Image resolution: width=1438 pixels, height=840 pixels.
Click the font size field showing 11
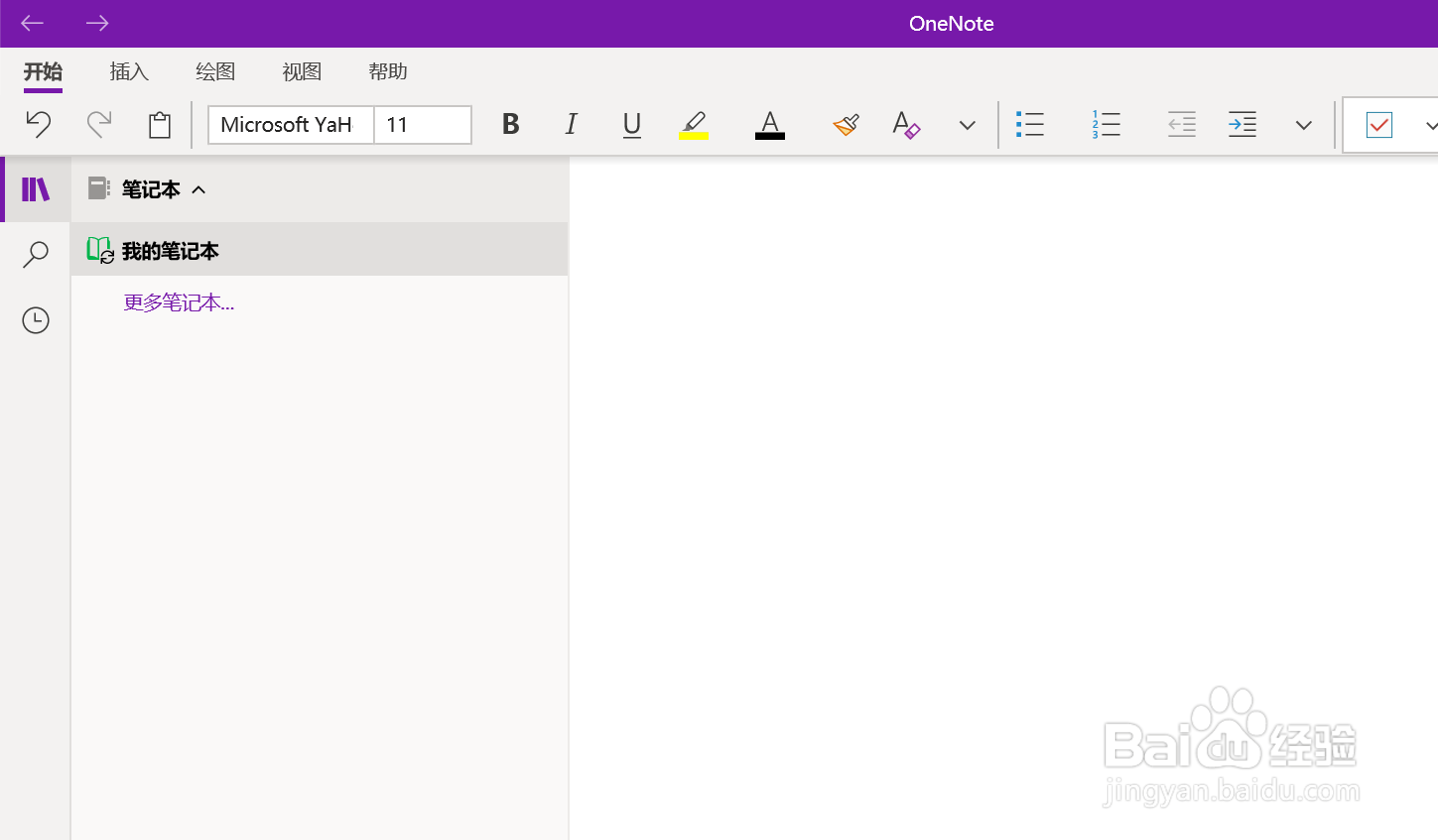423,125
